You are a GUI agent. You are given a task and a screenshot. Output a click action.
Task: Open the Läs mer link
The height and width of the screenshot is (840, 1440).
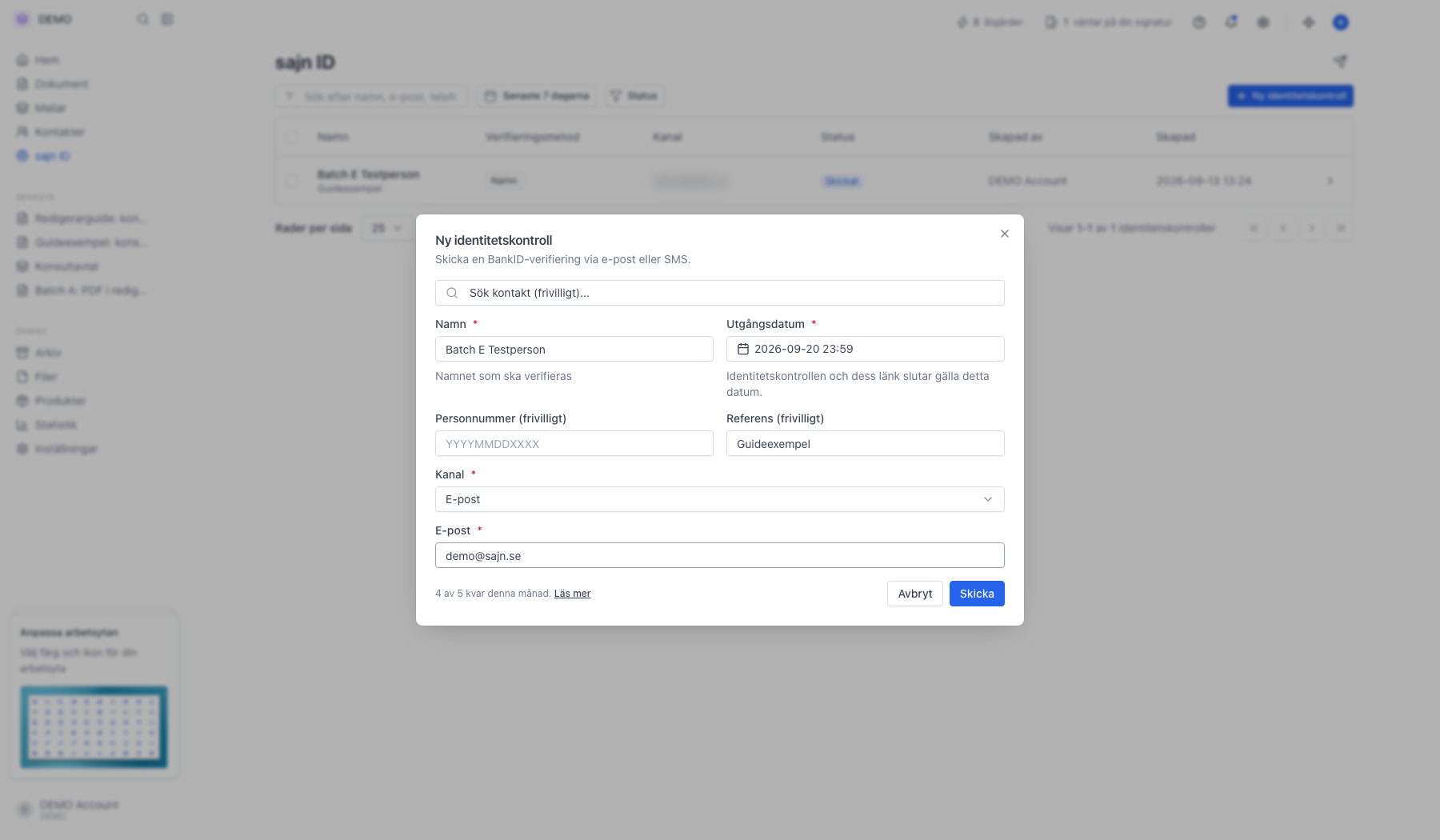click(573, 594)
